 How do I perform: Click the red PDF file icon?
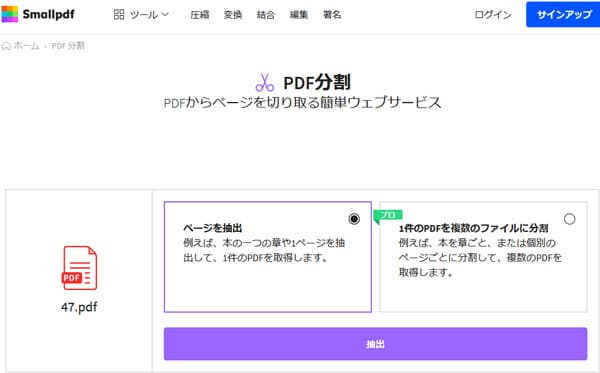click(80, 268)
